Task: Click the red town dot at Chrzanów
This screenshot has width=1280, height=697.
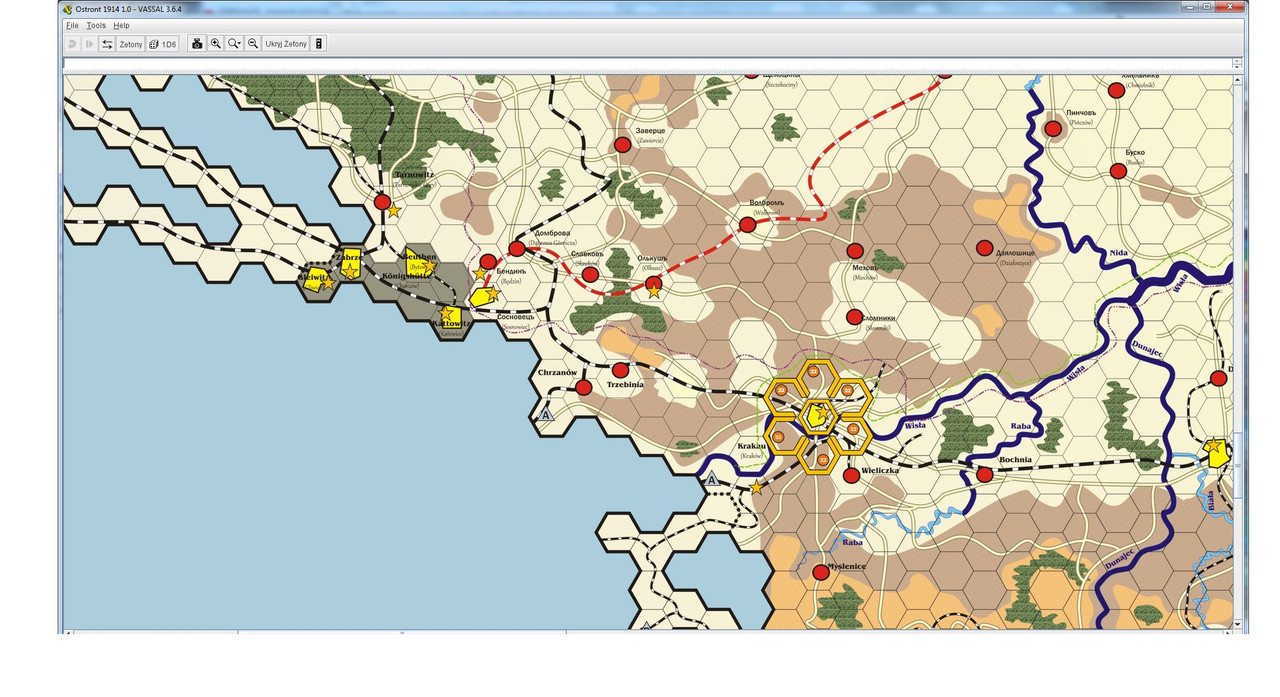Action: (x=584, y=387)
